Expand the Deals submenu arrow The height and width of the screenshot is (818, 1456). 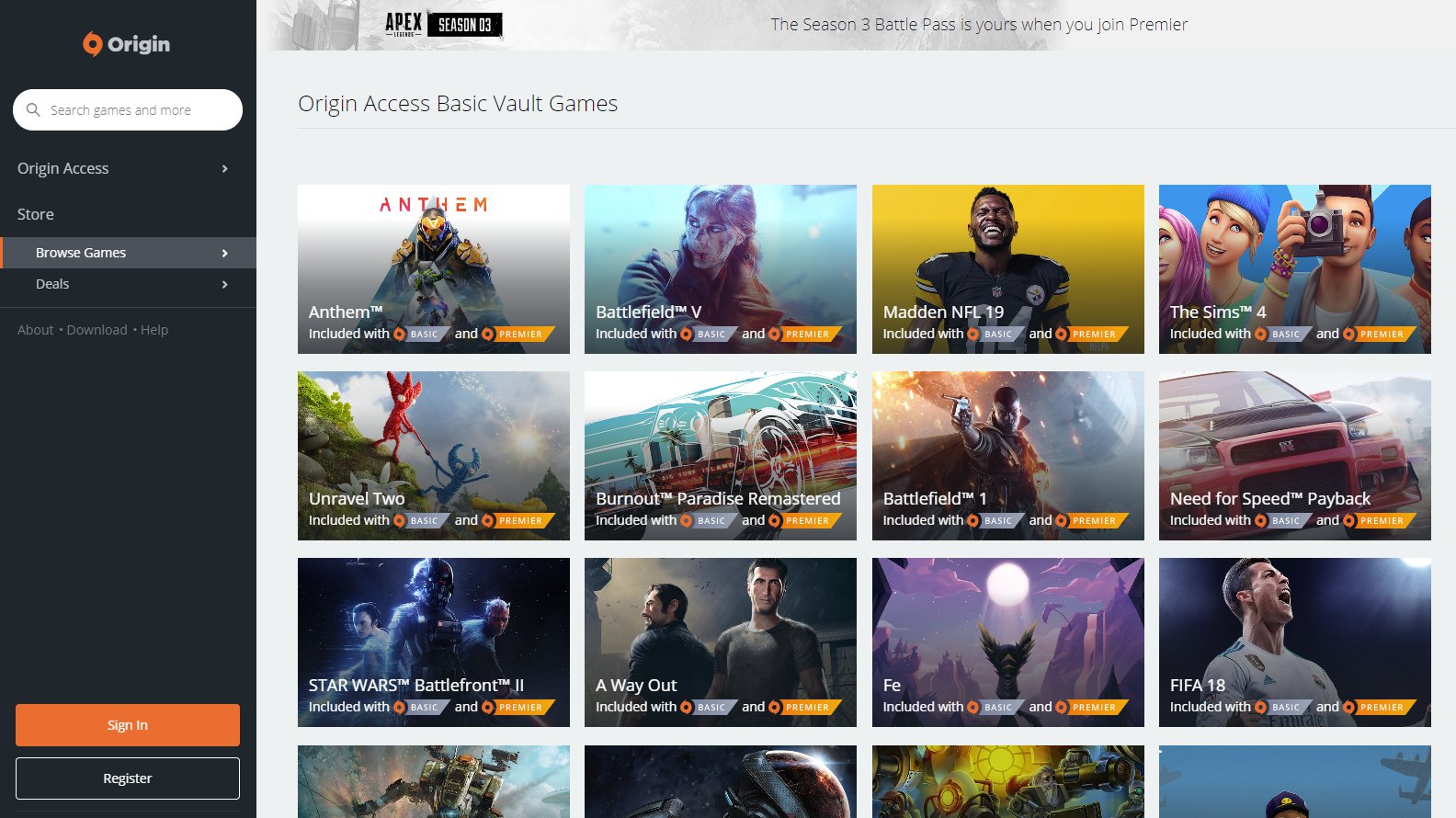[x=225, y=285]
